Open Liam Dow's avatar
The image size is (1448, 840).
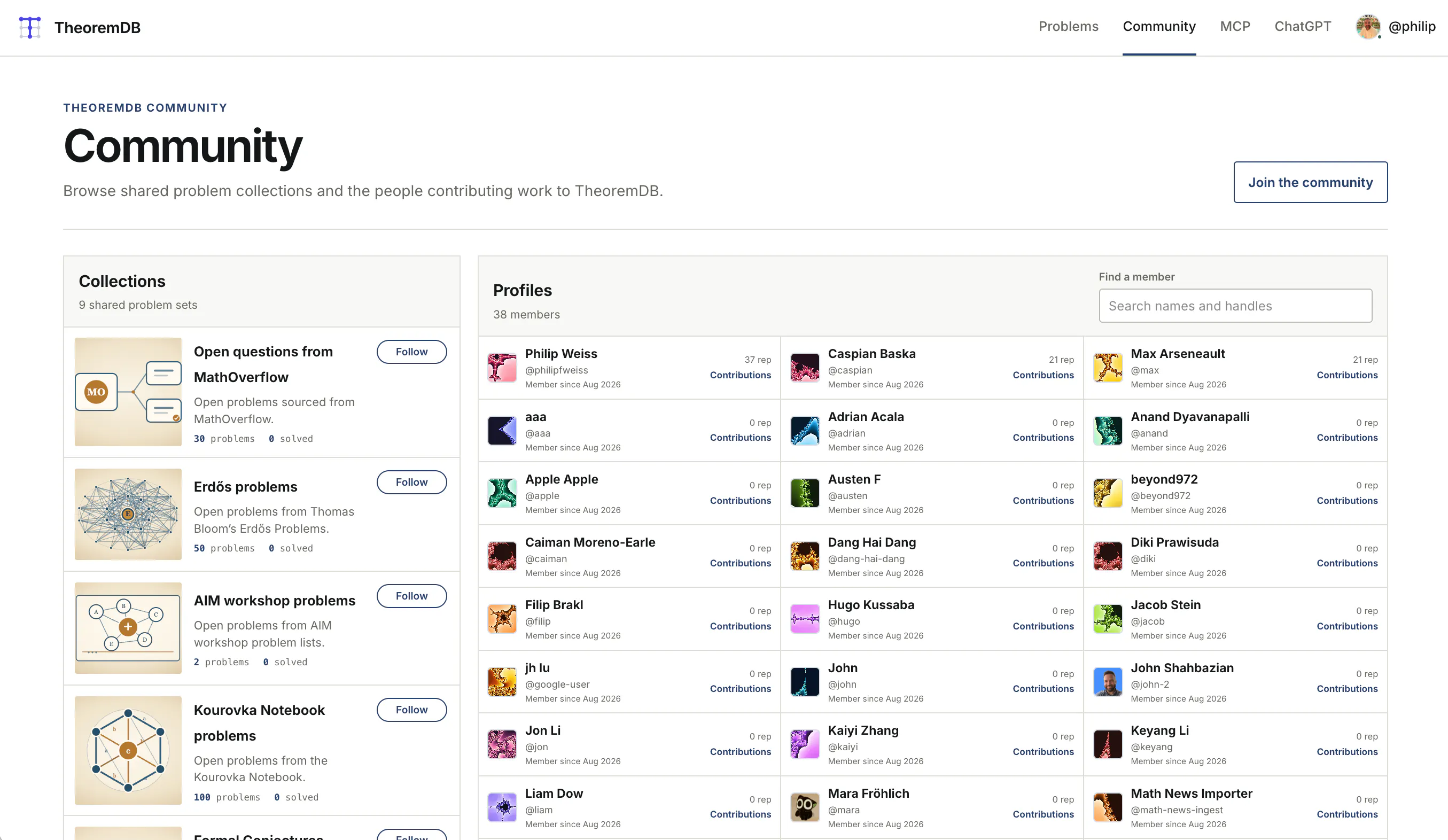(x=502, y=807)
